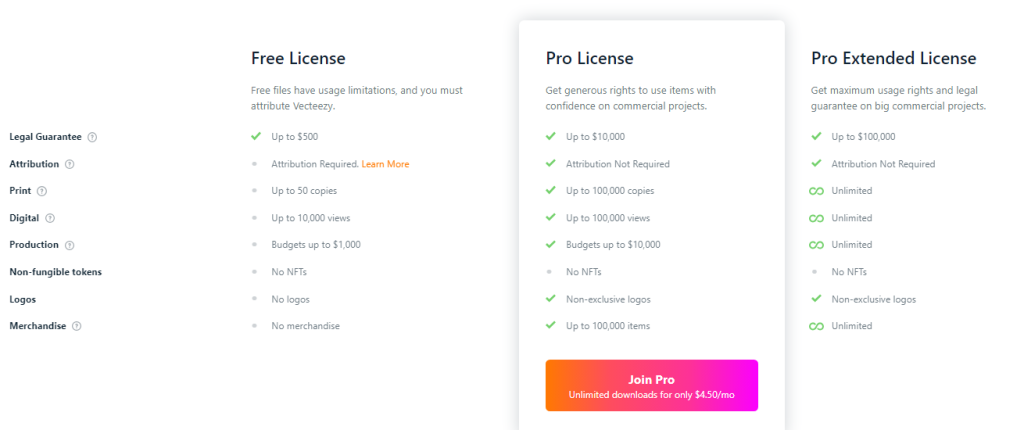The width and height of the screenshot is (1024, 430).
Task: Click the help icon beside Legal Guarantee
Action: pos(92,137)
